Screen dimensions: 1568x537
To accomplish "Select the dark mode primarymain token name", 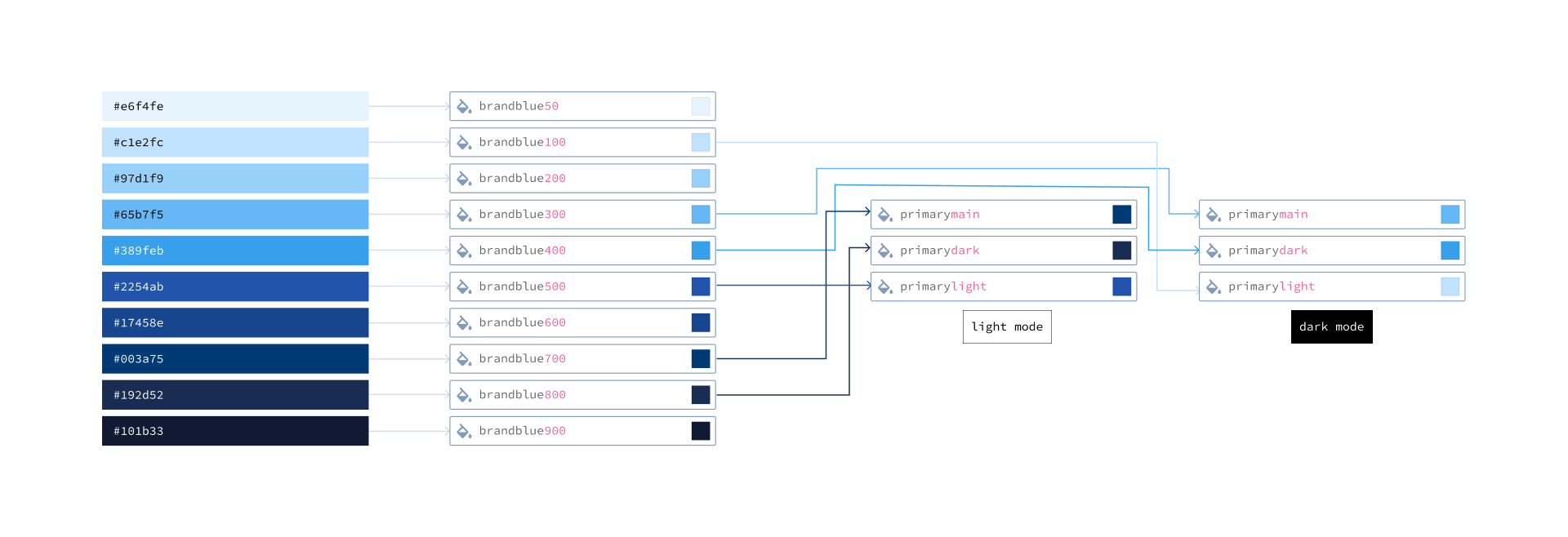I will tap(1267, 215).
